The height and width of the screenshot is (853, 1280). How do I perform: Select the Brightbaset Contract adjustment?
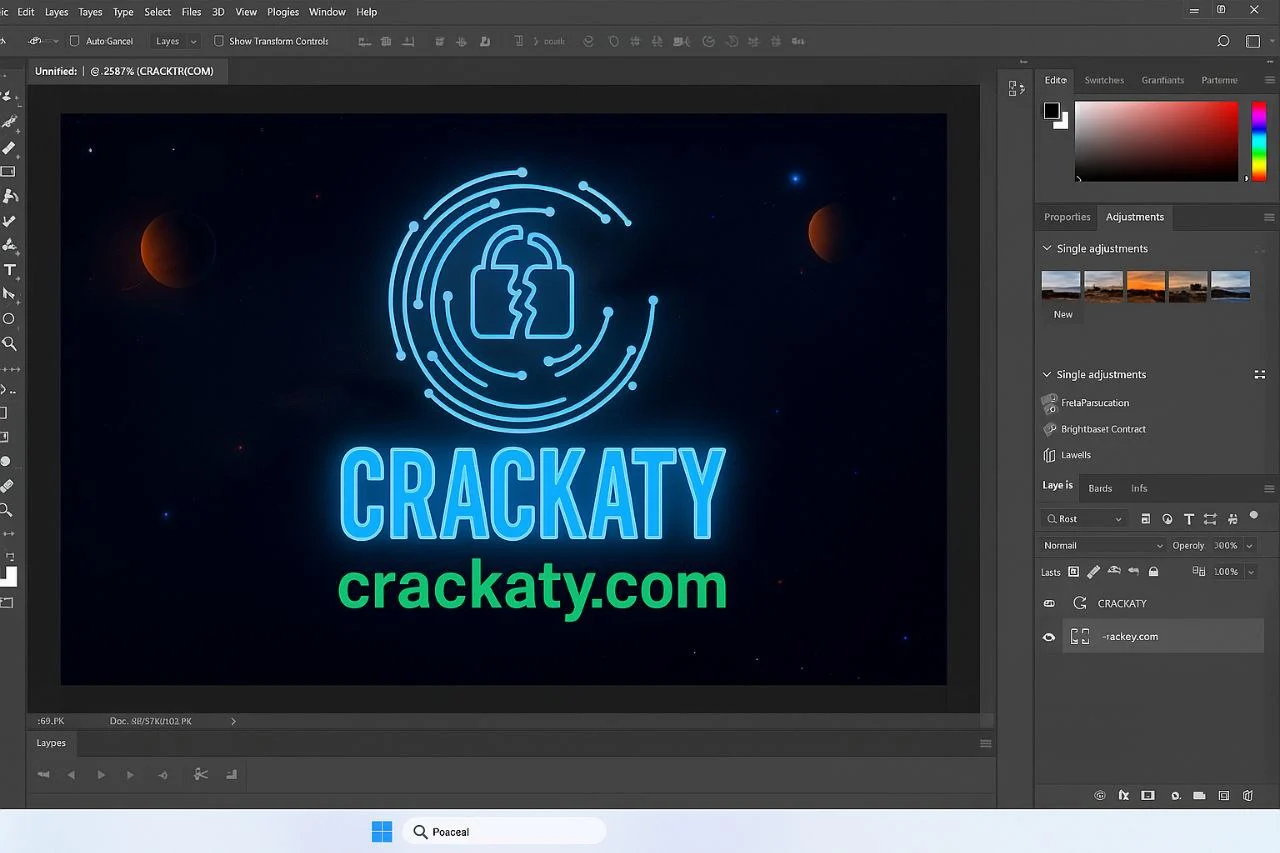click(1103, 429)
